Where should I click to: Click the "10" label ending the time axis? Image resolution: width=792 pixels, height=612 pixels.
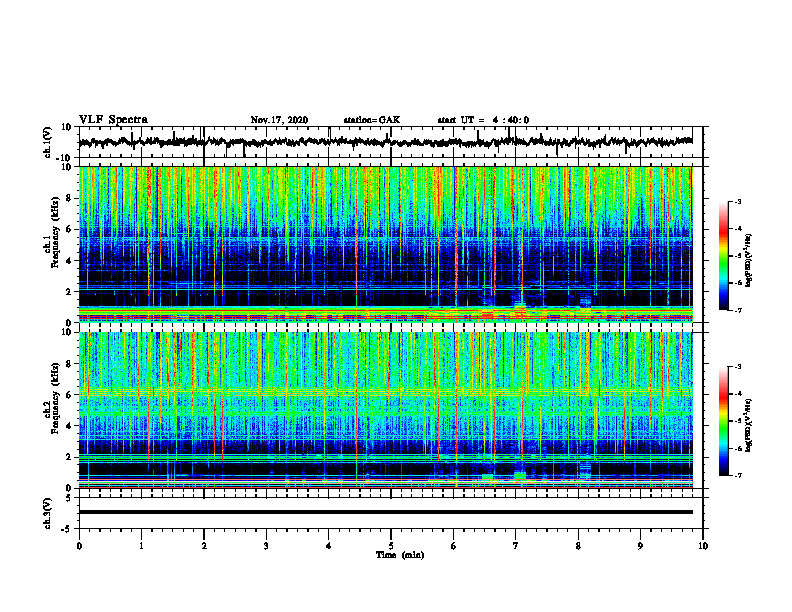tap(703, 546)
